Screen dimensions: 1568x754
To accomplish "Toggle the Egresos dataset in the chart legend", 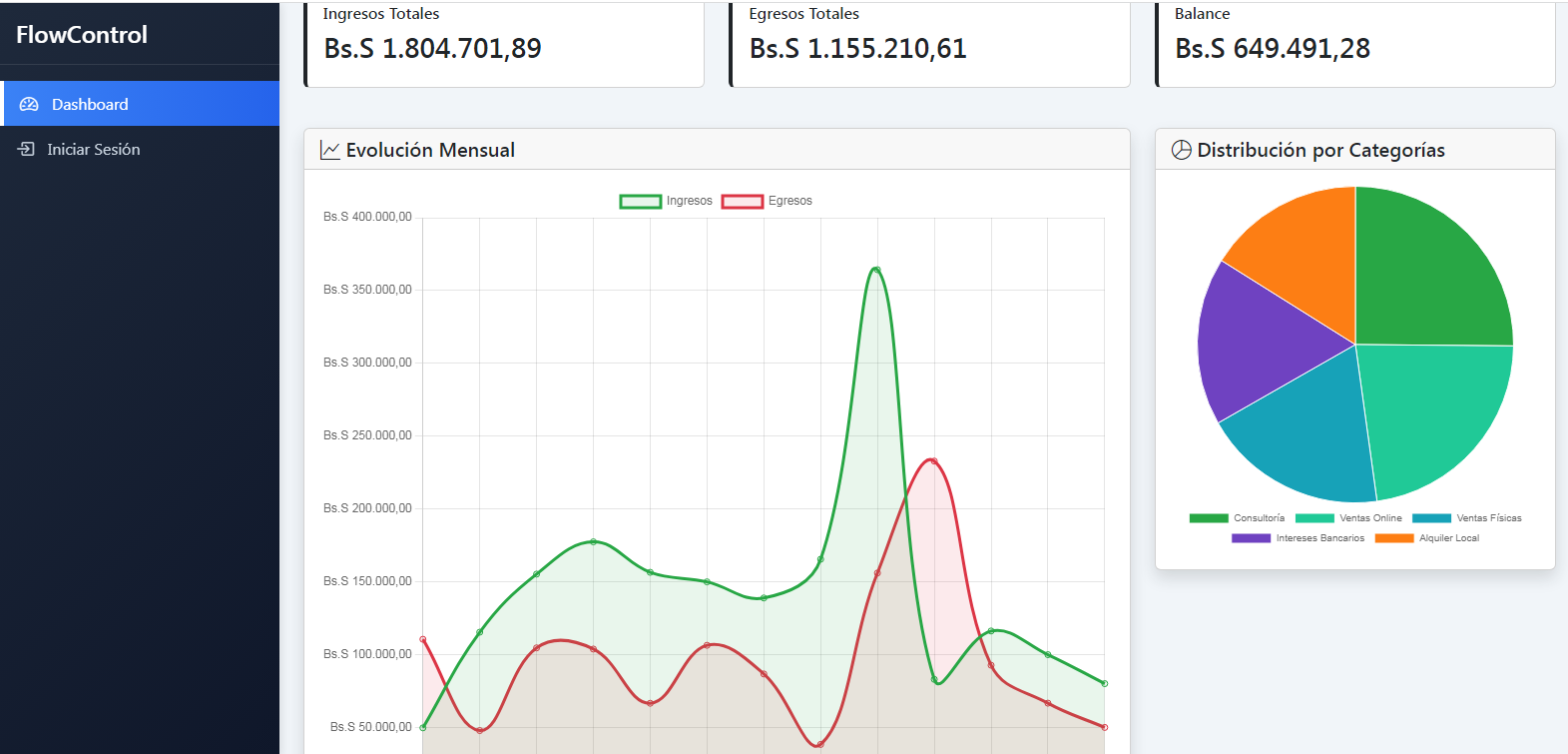I will pyautogui.click(x=767, y=201).
